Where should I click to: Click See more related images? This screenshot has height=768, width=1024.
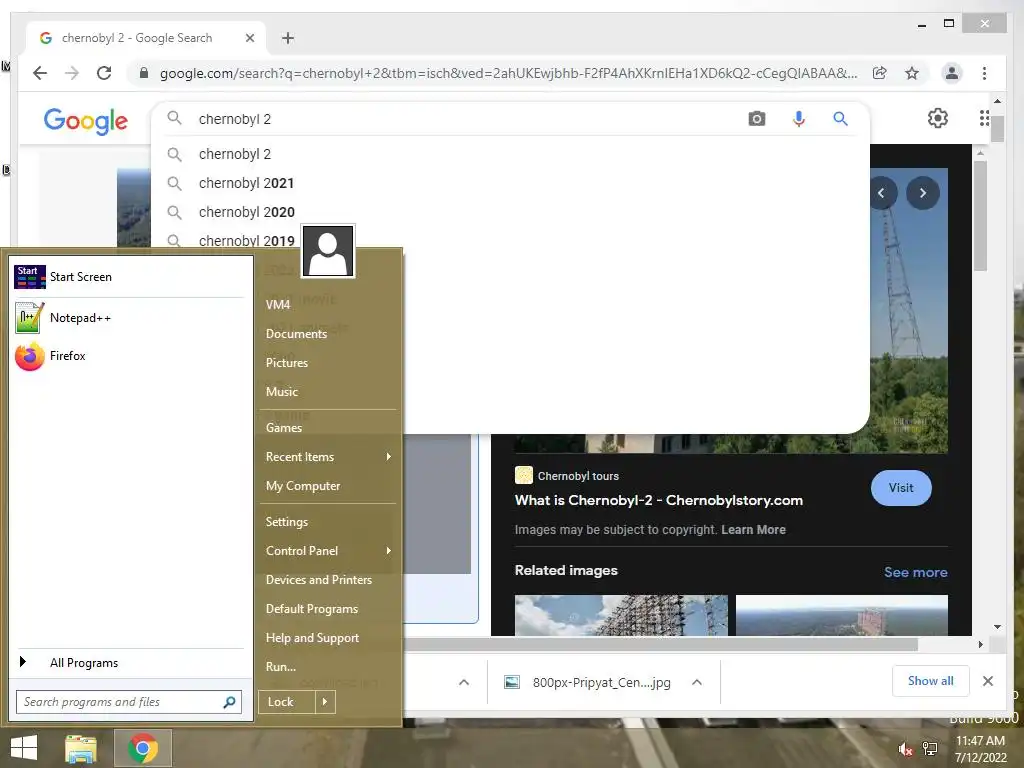point(916,572)
